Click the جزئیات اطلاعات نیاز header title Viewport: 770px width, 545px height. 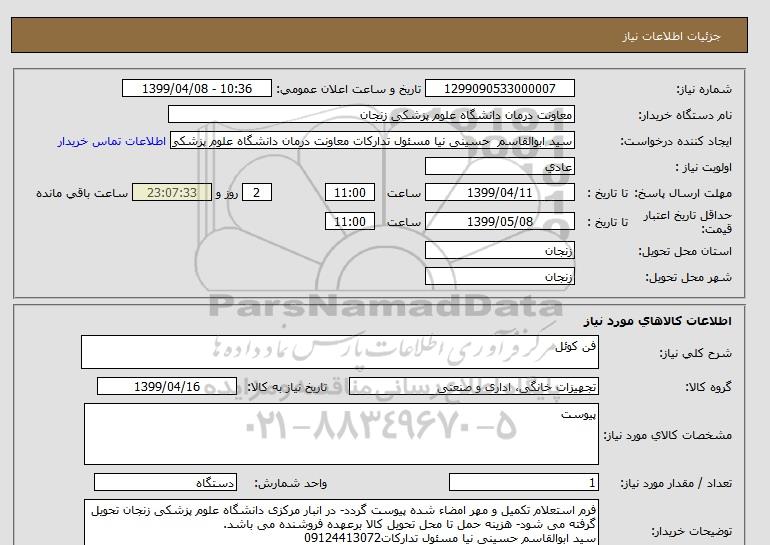click(x=671, y=36)
